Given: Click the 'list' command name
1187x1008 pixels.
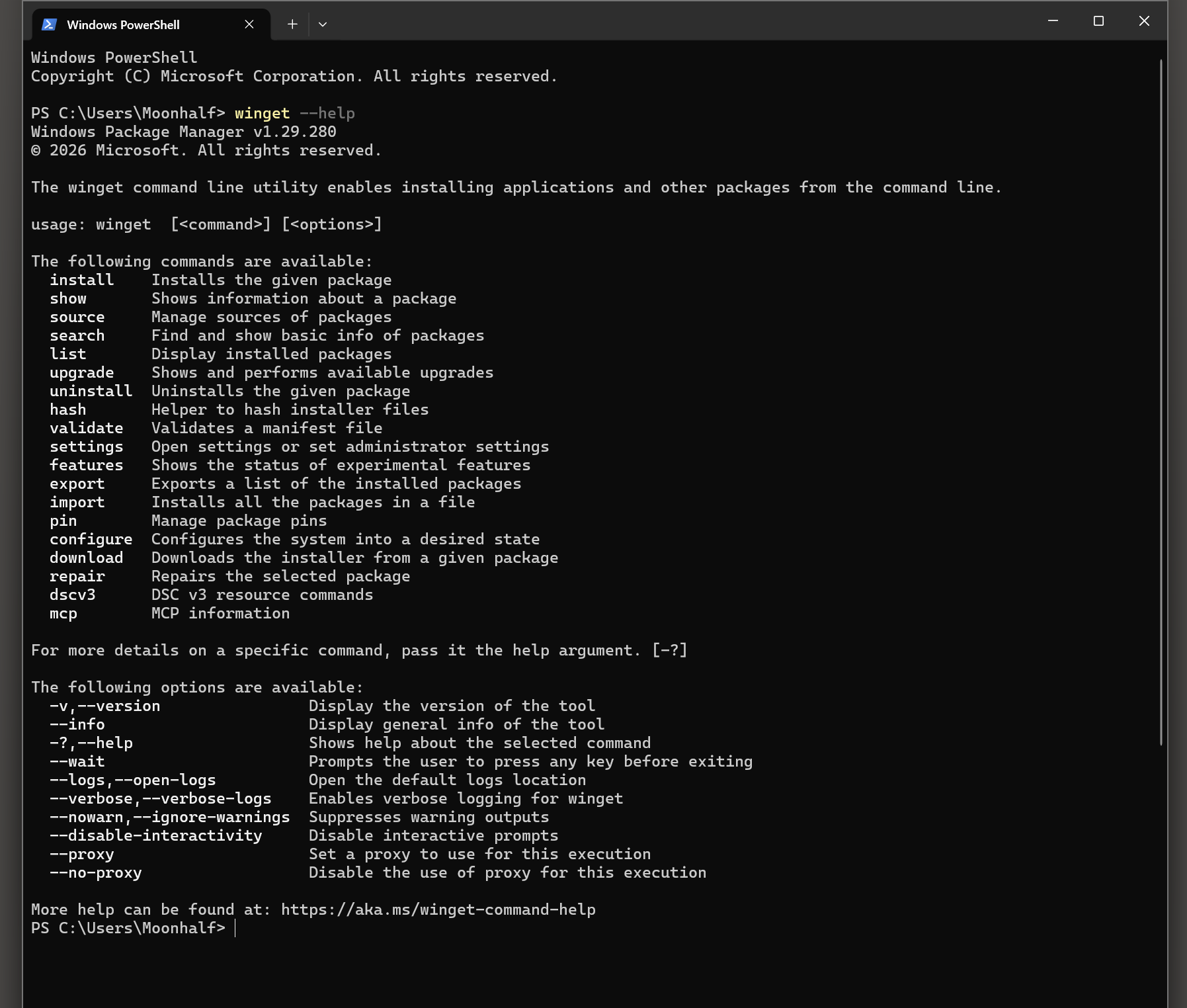Looking at the screenshot, I should [x=68, y=354].
